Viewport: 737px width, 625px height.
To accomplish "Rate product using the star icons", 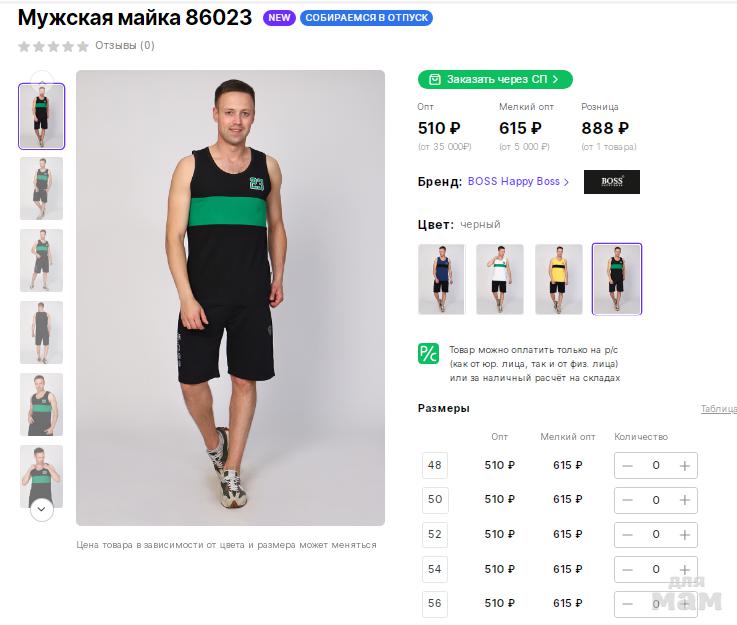I will coord(53,46).
